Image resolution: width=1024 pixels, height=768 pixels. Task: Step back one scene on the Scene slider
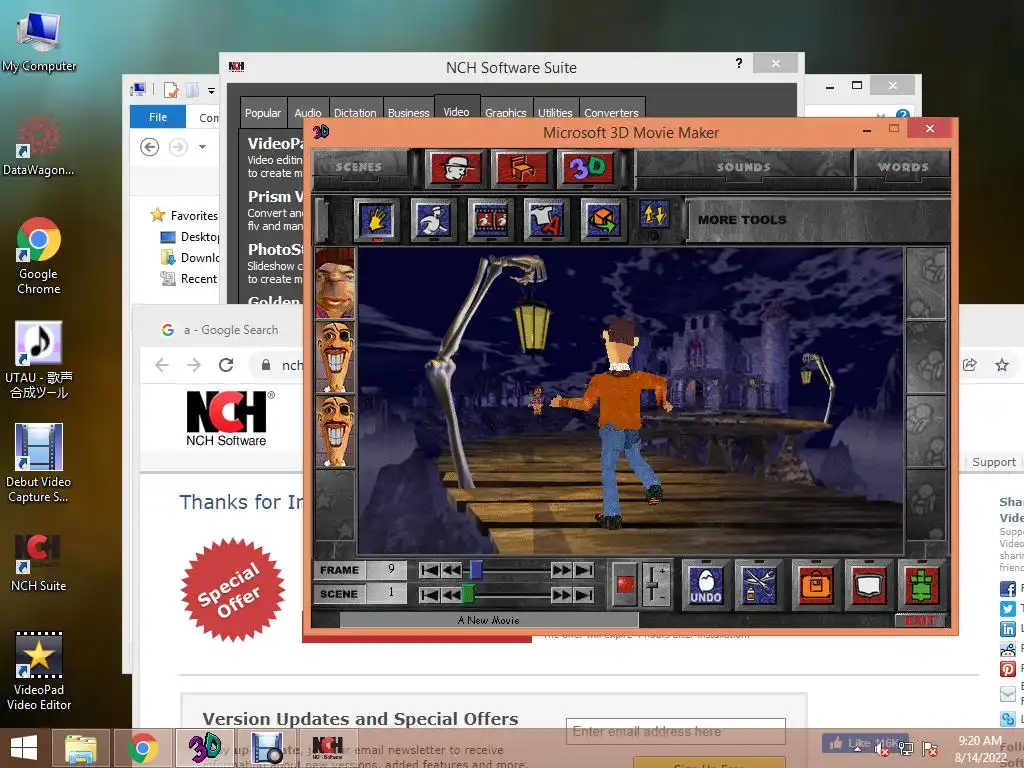(x=451, y=594)
